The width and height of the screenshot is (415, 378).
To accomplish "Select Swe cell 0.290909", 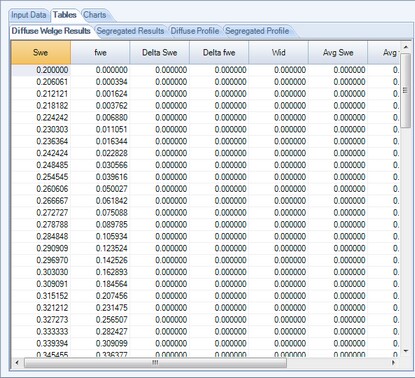I will (x=41, y=248).
